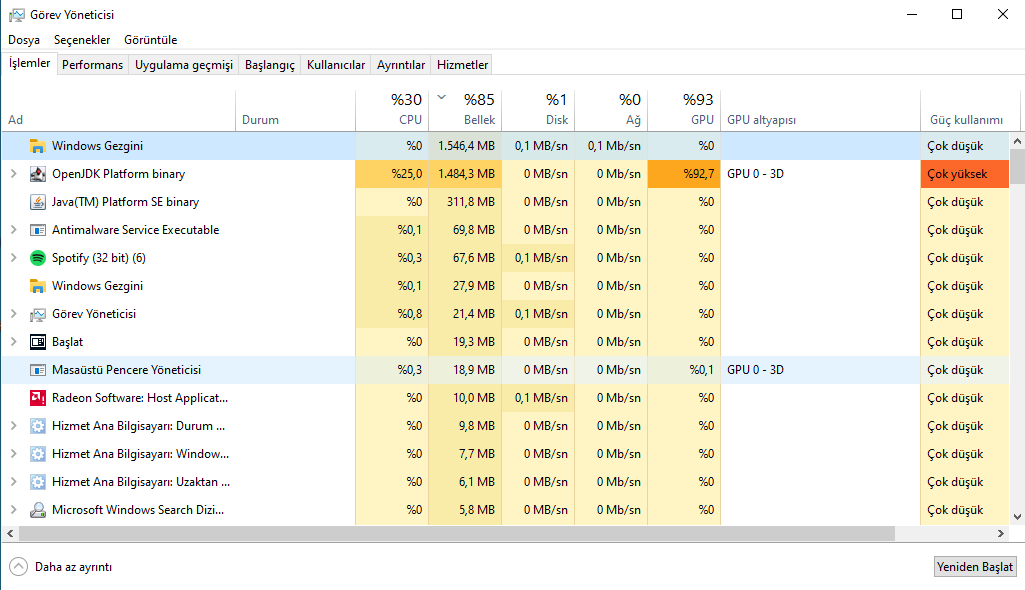Switch to the Performans tab
Screen dimensions: 1025x590
(92, 65)
